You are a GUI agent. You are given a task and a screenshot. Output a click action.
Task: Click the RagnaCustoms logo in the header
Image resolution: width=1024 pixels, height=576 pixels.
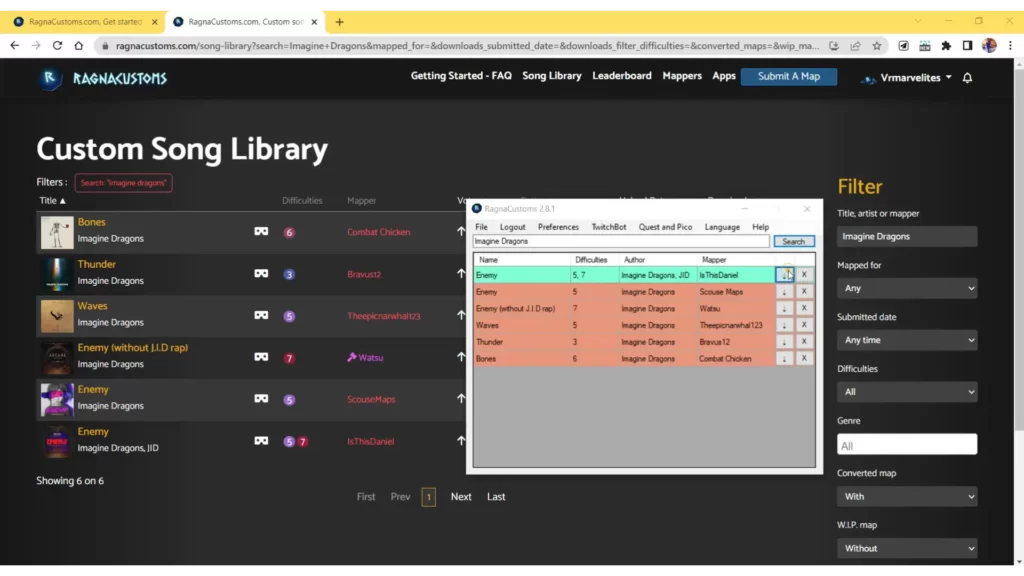click(103, 78)
